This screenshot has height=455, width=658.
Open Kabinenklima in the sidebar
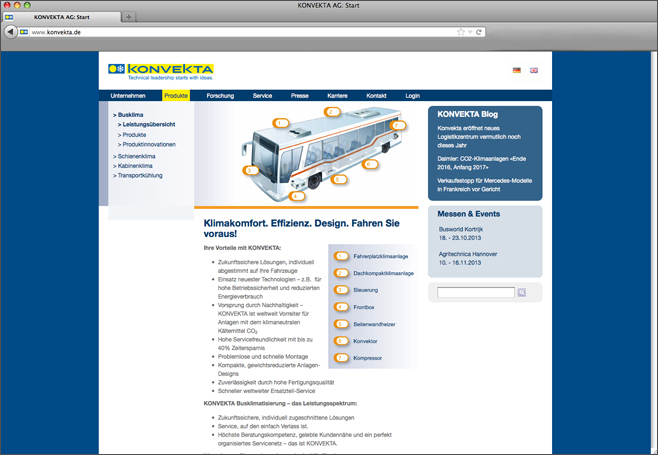point(133,166)
